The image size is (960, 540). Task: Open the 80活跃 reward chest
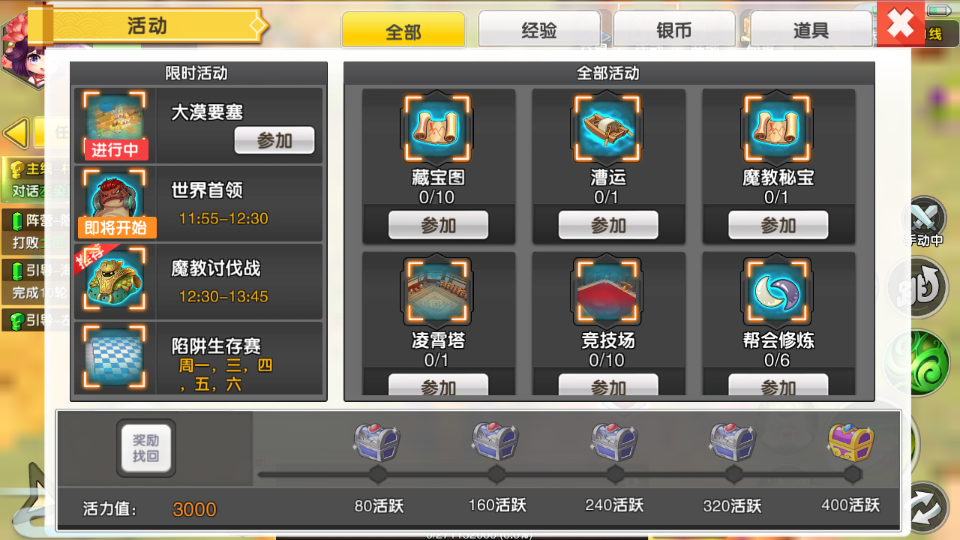[377, 442]
